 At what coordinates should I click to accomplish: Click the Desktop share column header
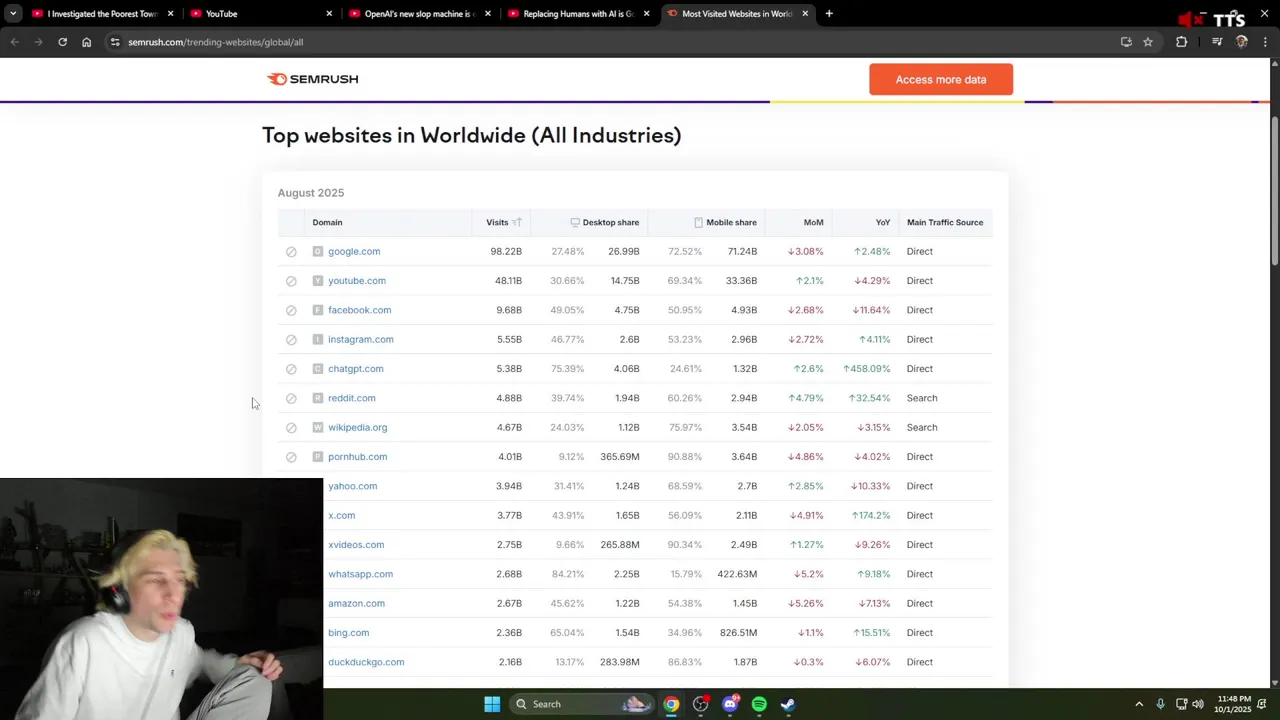(x=604, y=222)
